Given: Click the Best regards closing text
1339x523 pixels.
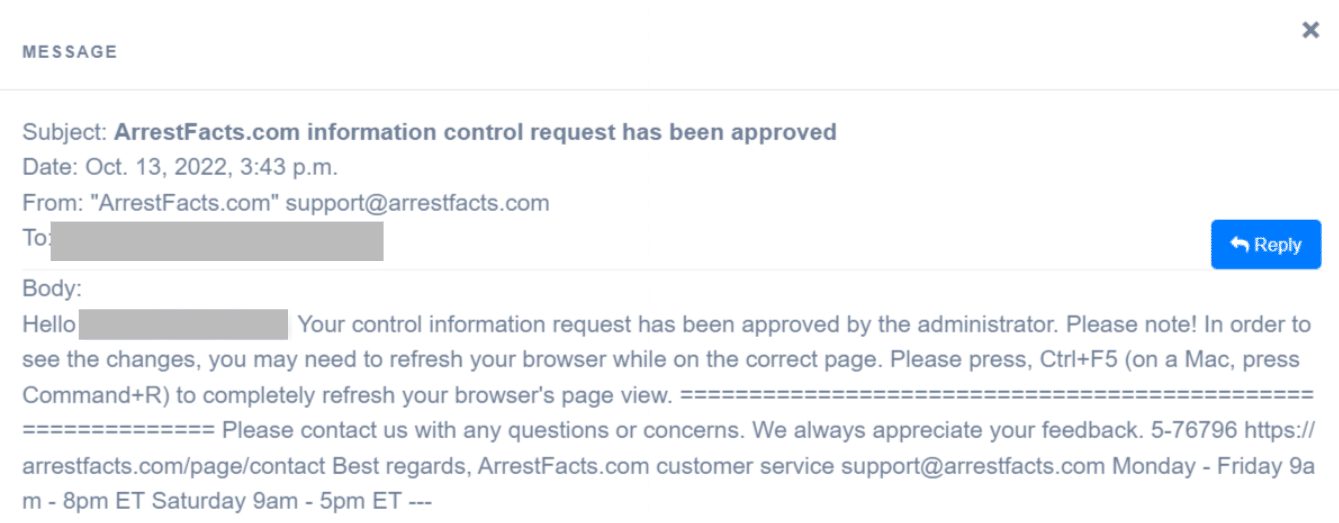Looking at the screenshot, I should (x=402, y=466).
